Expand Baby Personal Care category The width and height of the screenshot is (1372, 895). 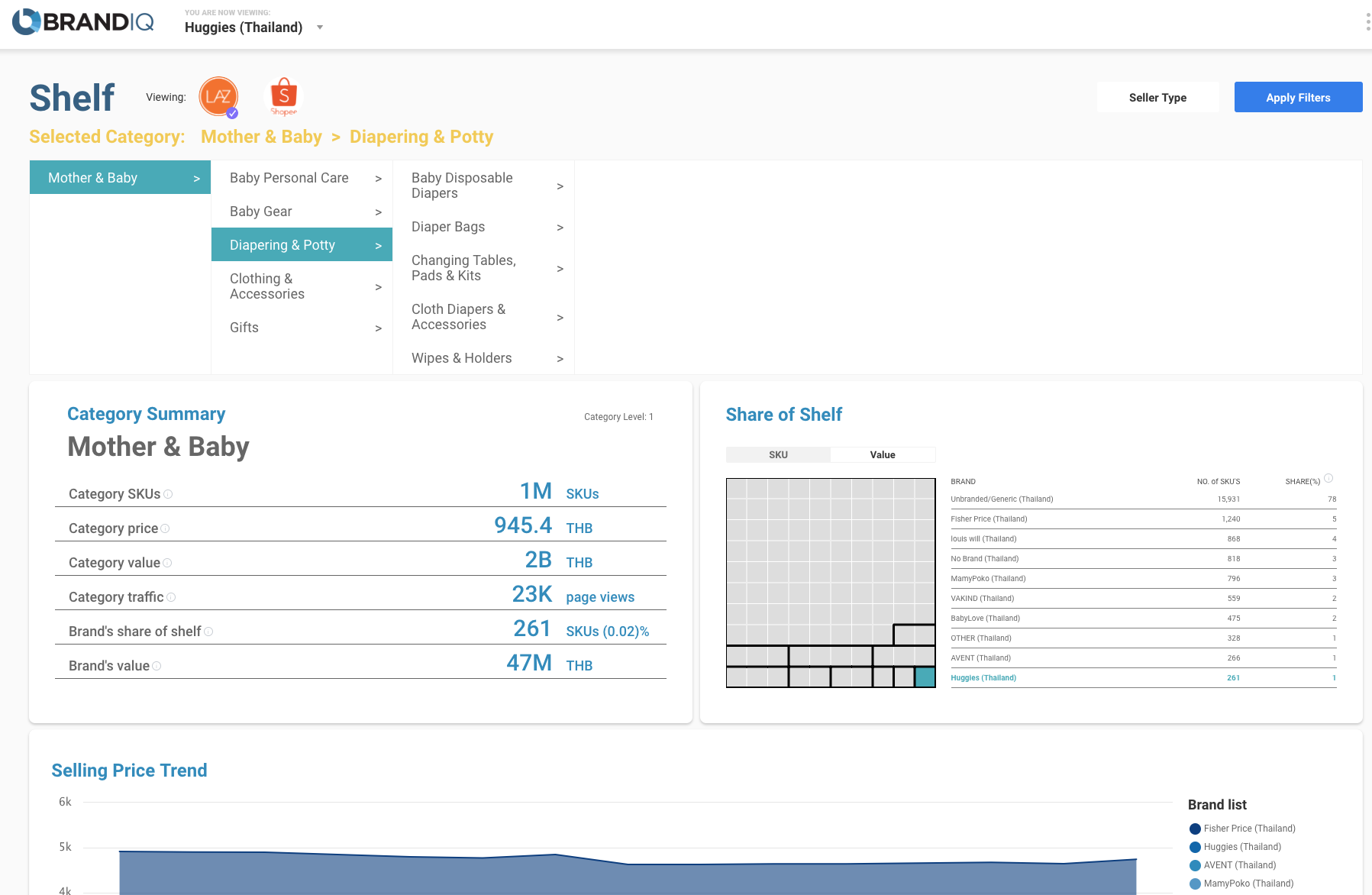[x=302, y=177]
